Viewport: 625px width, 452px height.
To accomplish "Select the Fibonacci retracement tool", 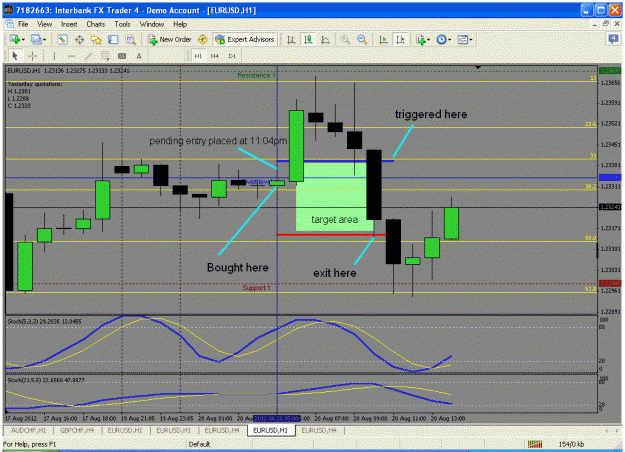I will click(x=105, y=56).
